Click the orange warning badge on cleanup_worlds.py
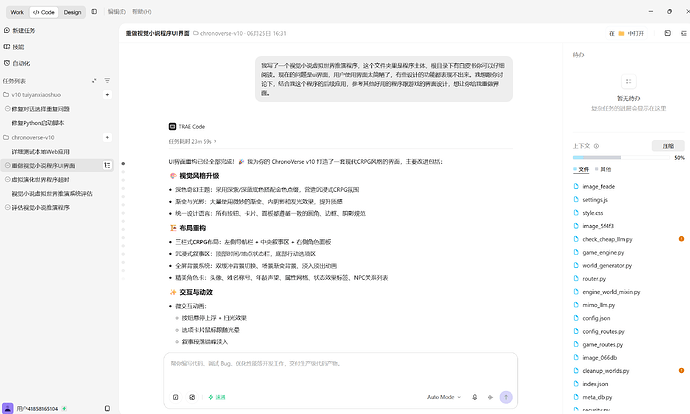The image size is (690, 414). [x=681, y=370]
